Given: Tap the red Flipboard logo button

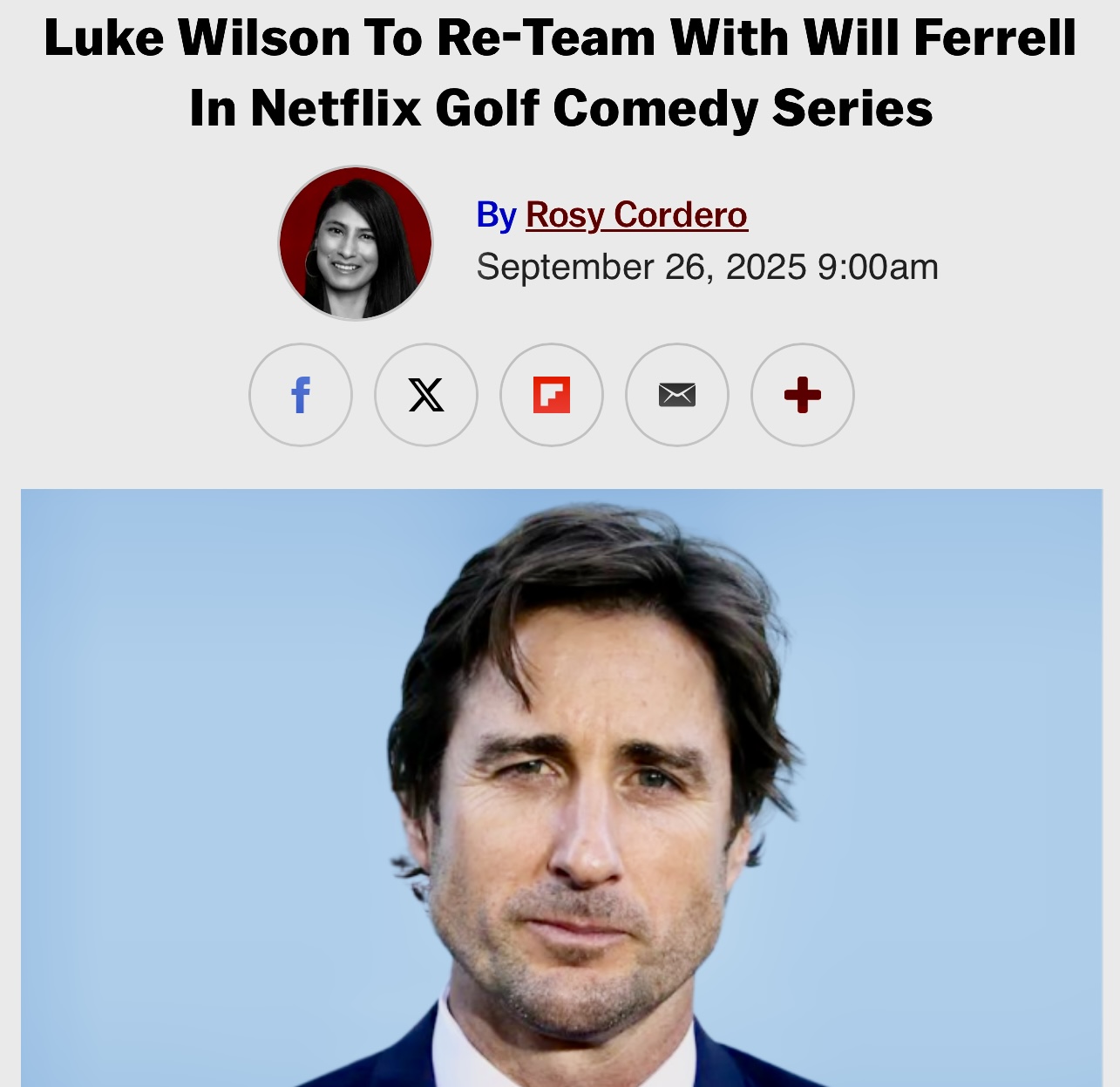Looking at the screenshot, I should [552, 395].
